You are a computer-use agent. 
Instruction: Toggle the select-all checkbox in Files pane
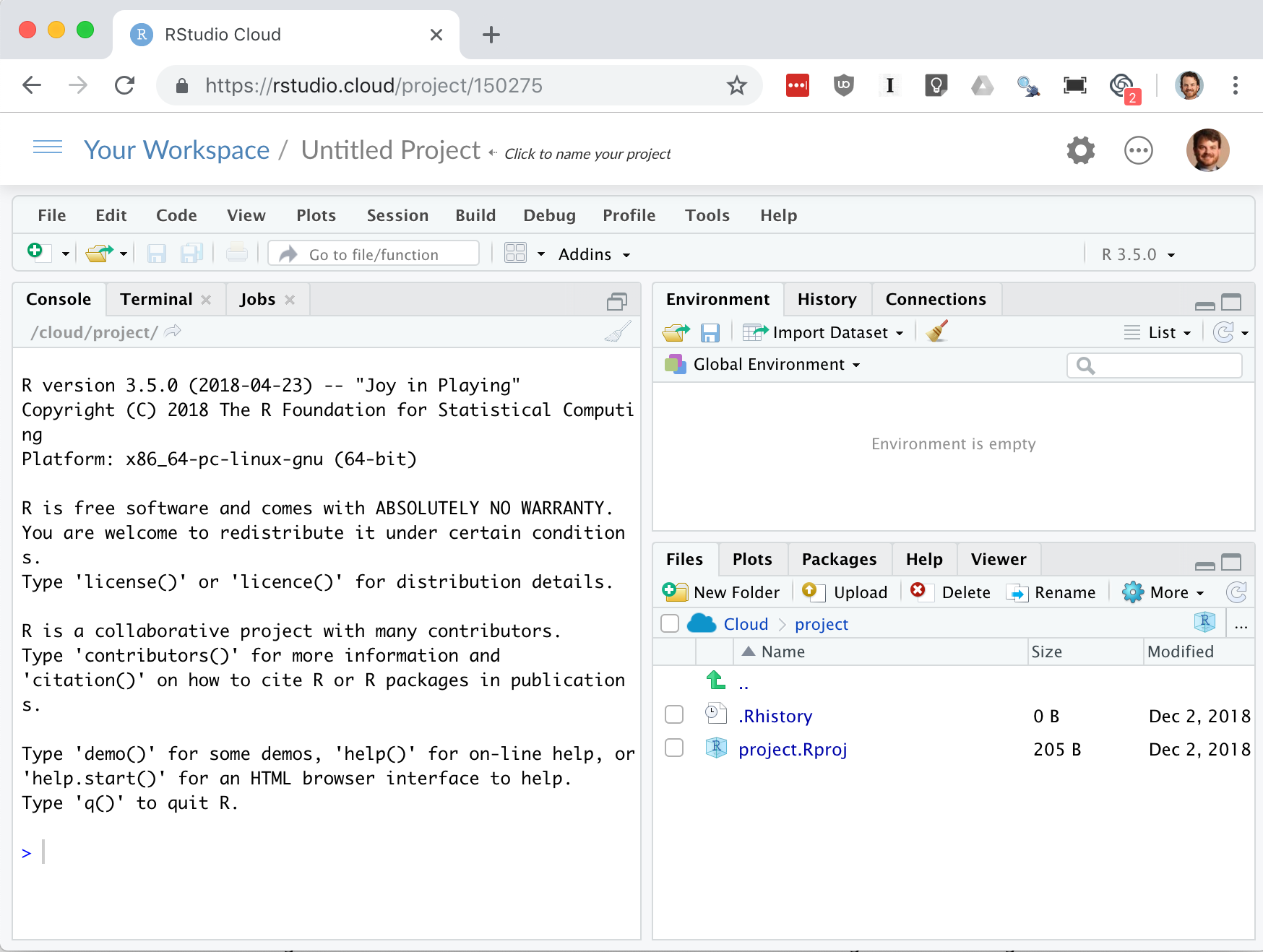tap(669, 623)
